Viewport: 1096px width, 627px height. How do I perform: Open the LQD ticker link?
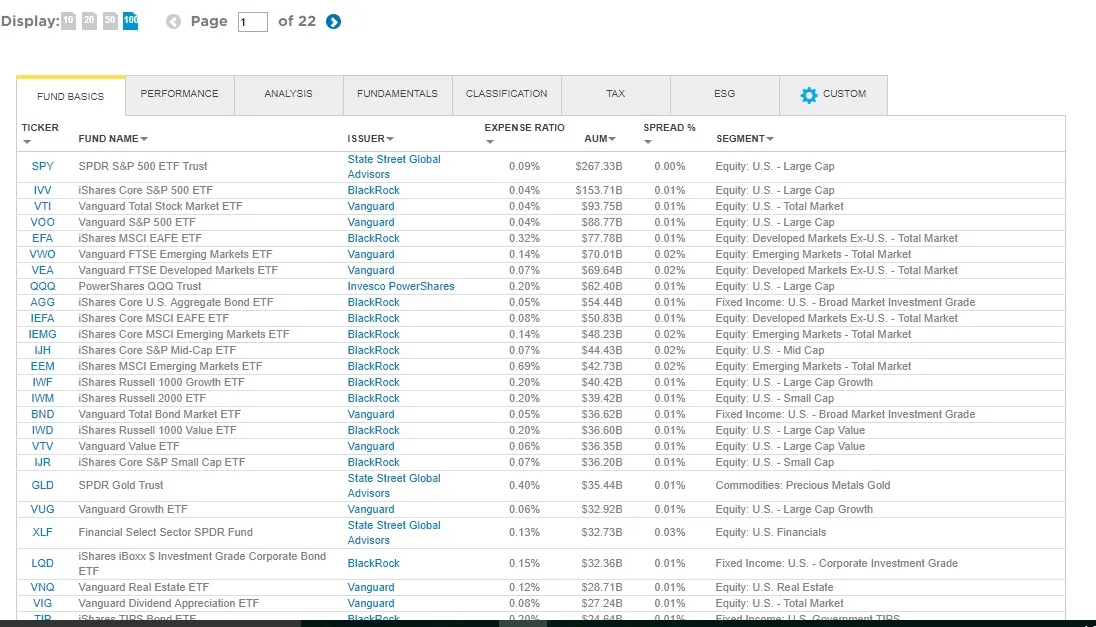pyautogui.click(x=43, y=563)
